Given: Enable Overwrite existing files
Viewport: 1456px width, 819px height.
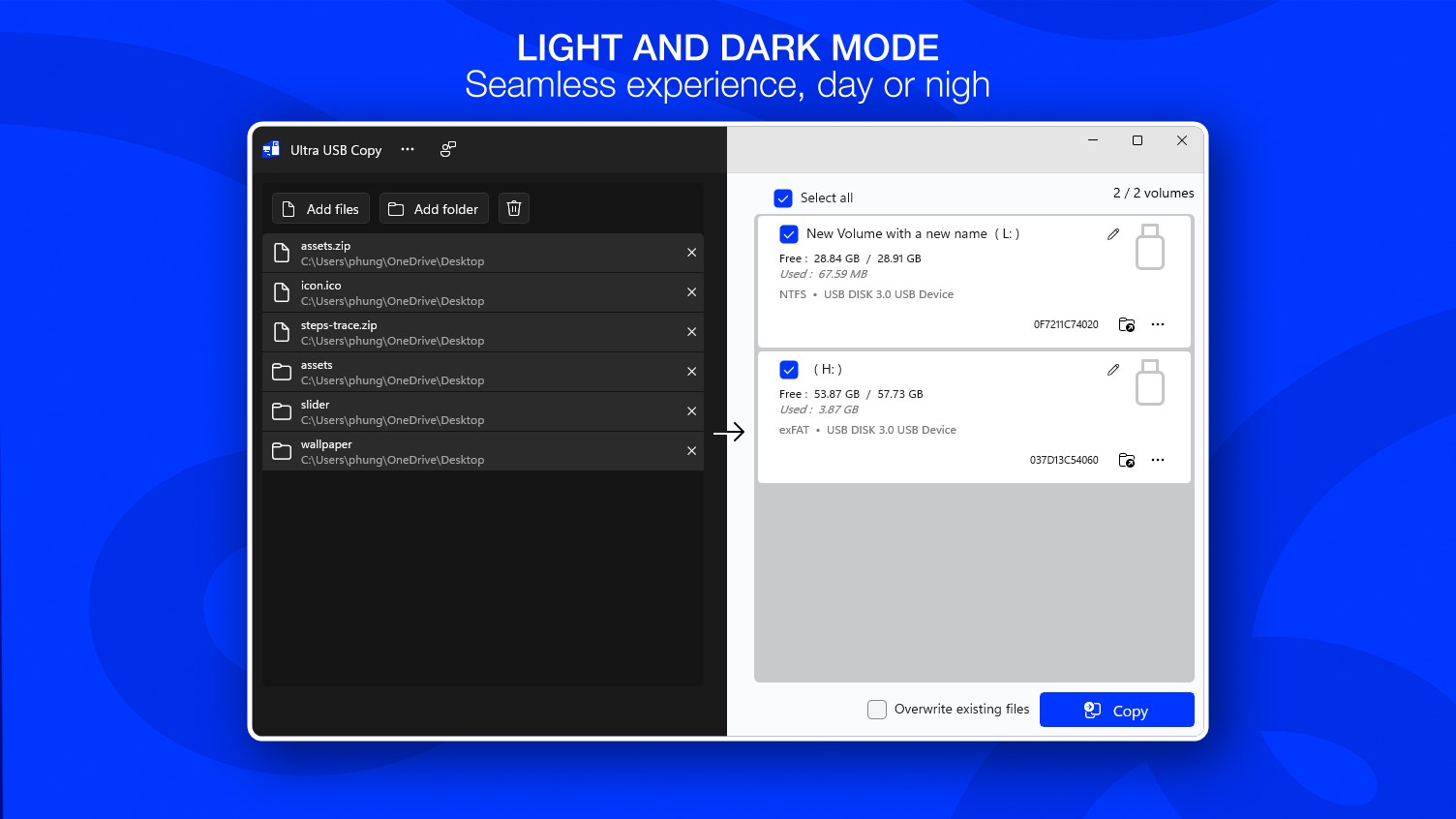Looking at the screenshot, I should [x=877, y=710].
